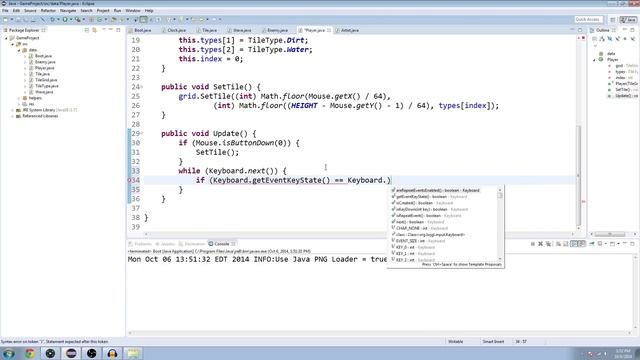Click the Hide Static Members icon in Outline

pos(618,39)
